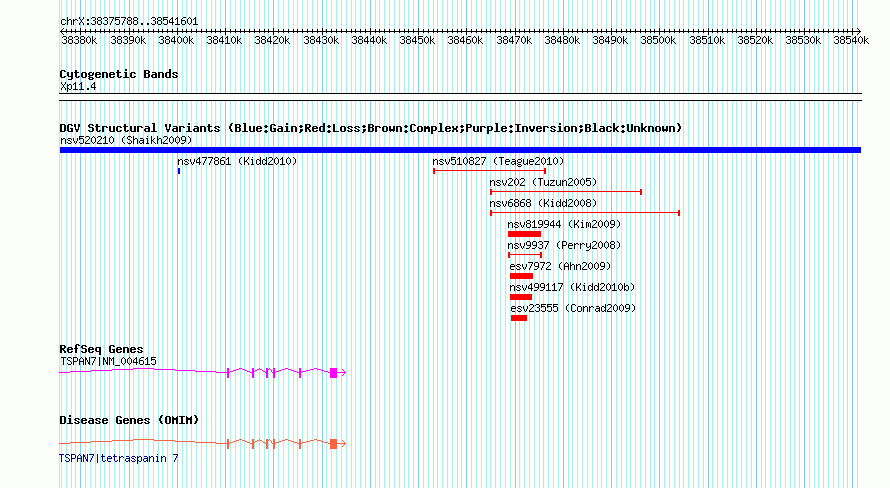Click the chrX:38375788..38541601 coordinates text
890x488 pixels.
coord(129,22)
